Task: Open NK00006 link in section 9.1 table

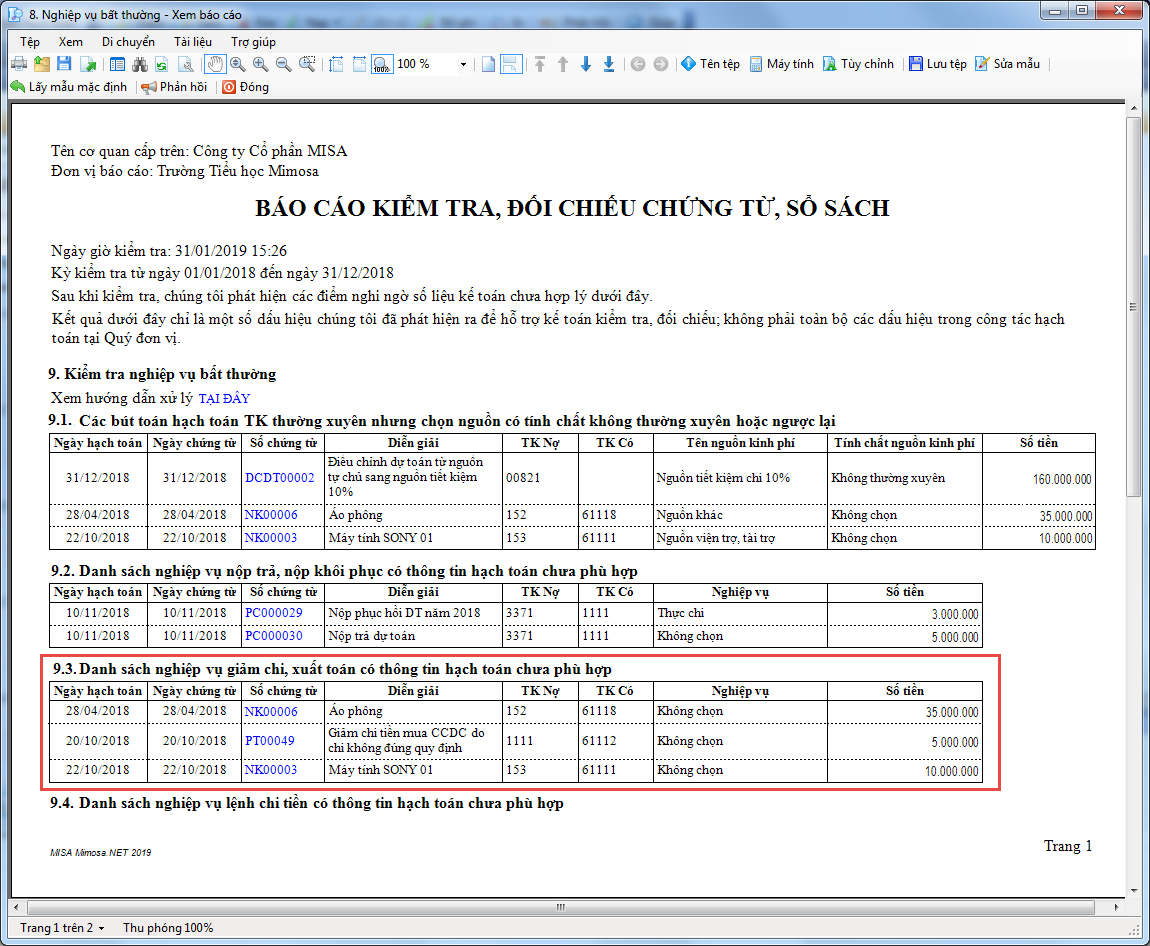Action: point(271,515)
